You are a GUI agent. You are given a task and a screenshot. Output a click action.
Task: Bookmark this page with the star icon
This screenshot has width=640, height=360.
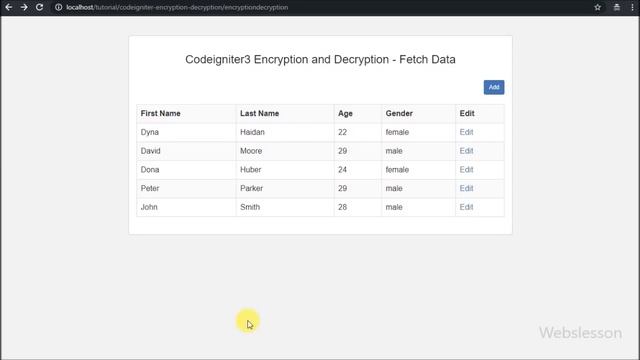pyautogui.click(x=598, y=7)
